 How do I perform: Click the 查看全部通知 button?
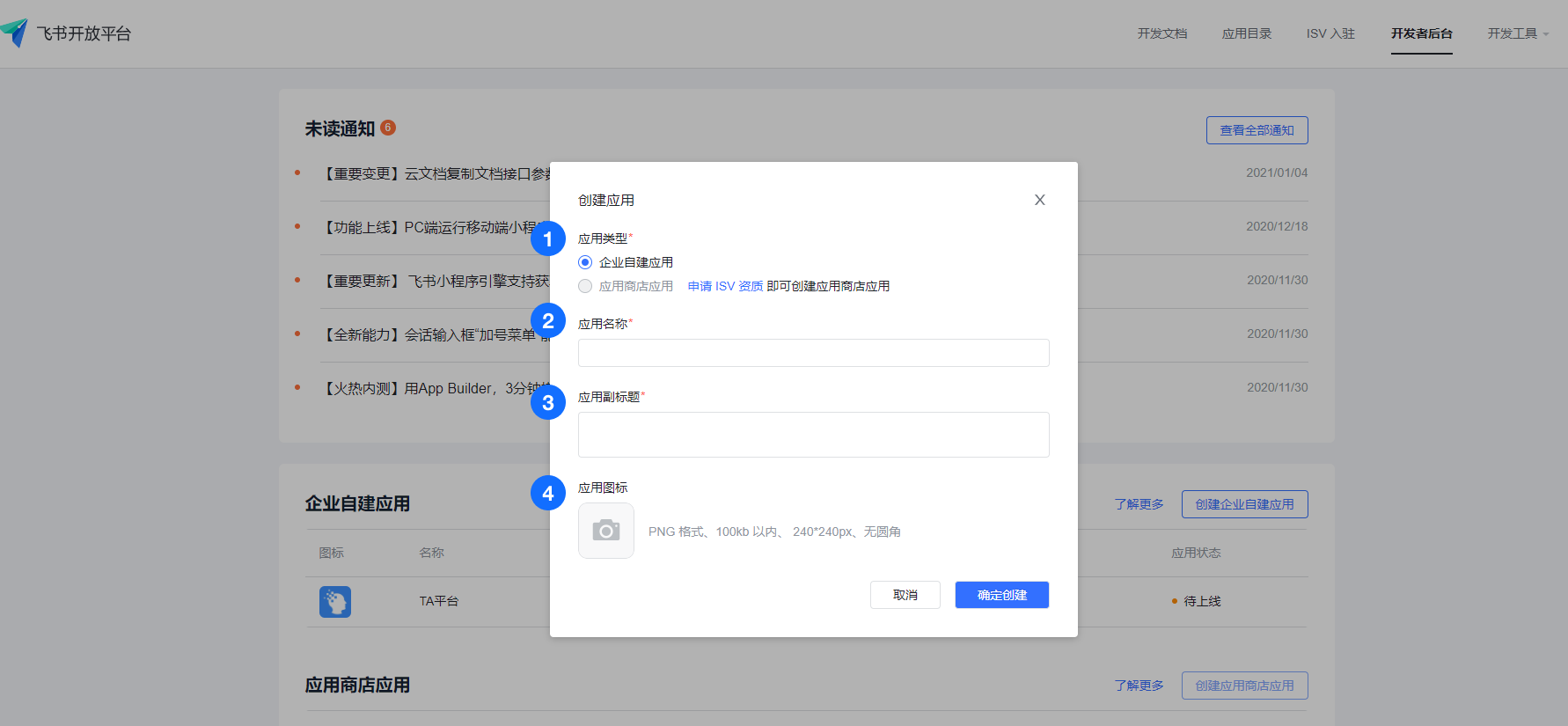1256,130
